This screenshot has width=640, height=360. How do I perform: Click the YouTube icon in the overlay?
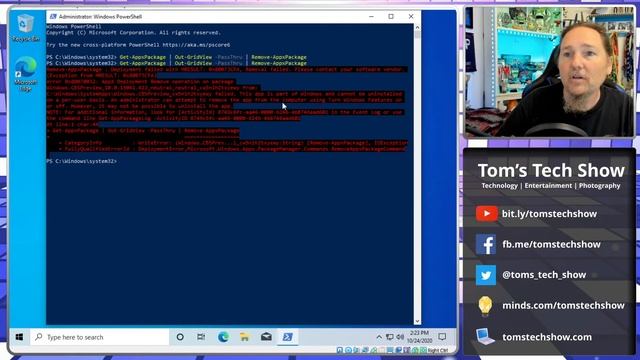coord(486,213)
